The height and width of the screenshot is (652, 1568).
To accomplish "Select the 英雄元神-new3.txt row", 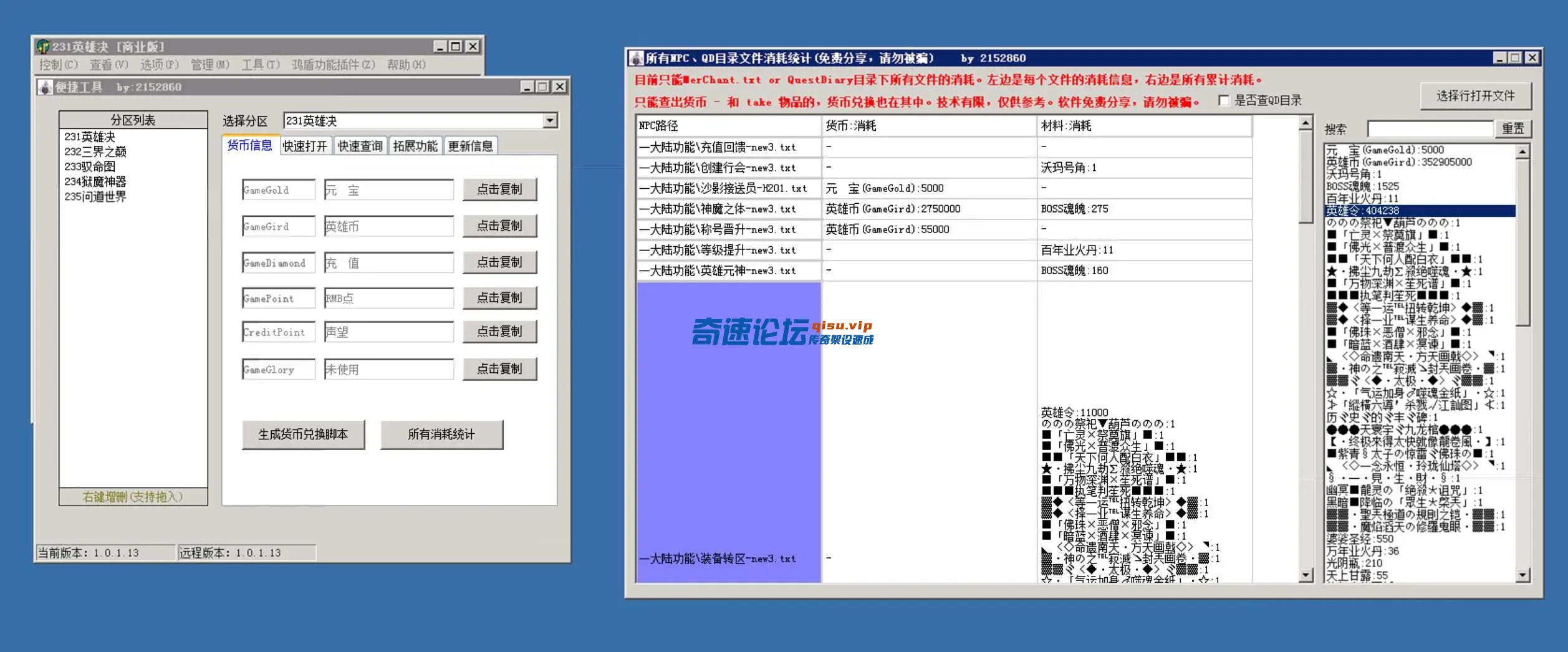I will [944, 271].
